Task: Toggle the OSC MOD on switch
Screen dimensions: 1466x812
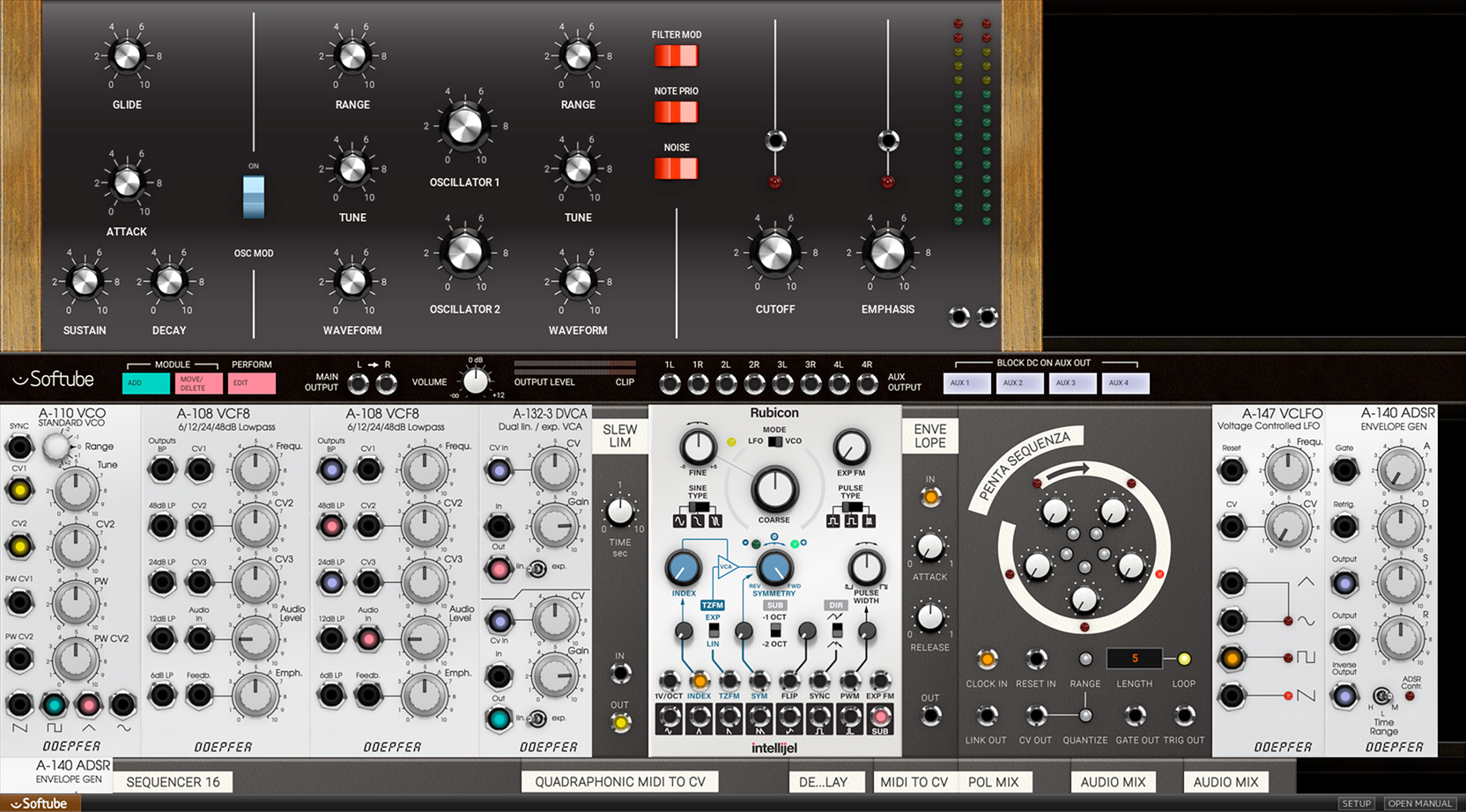Action: point(254,196)
